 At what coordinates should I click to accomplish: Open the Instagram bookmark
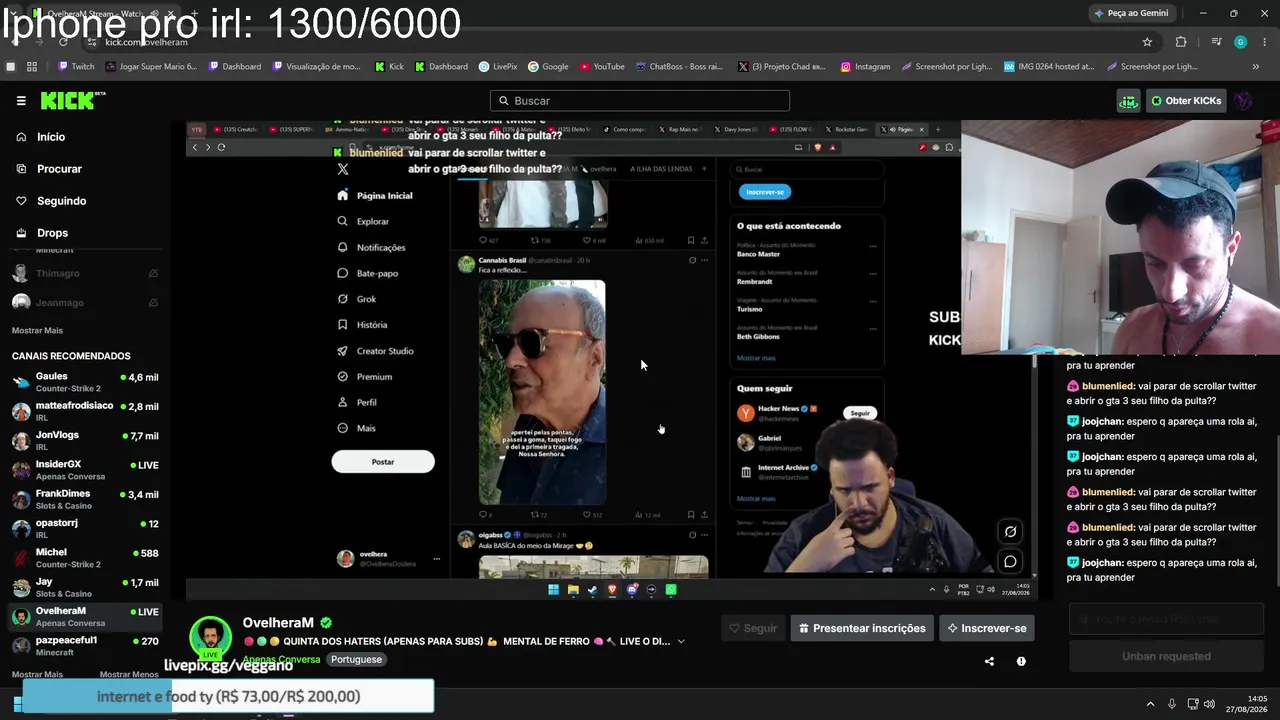click(866, 67)
